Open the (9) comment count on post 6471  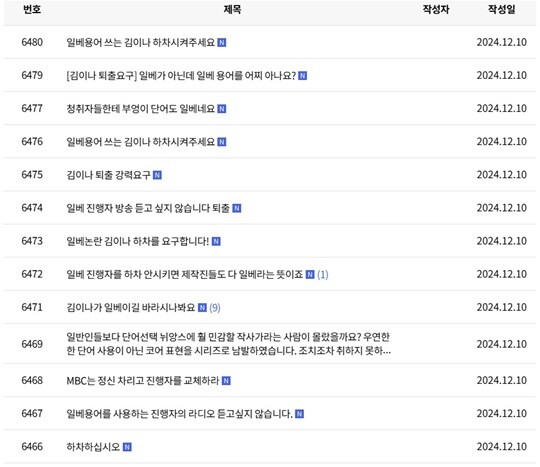pyautogui.click(x=215, y=308)
